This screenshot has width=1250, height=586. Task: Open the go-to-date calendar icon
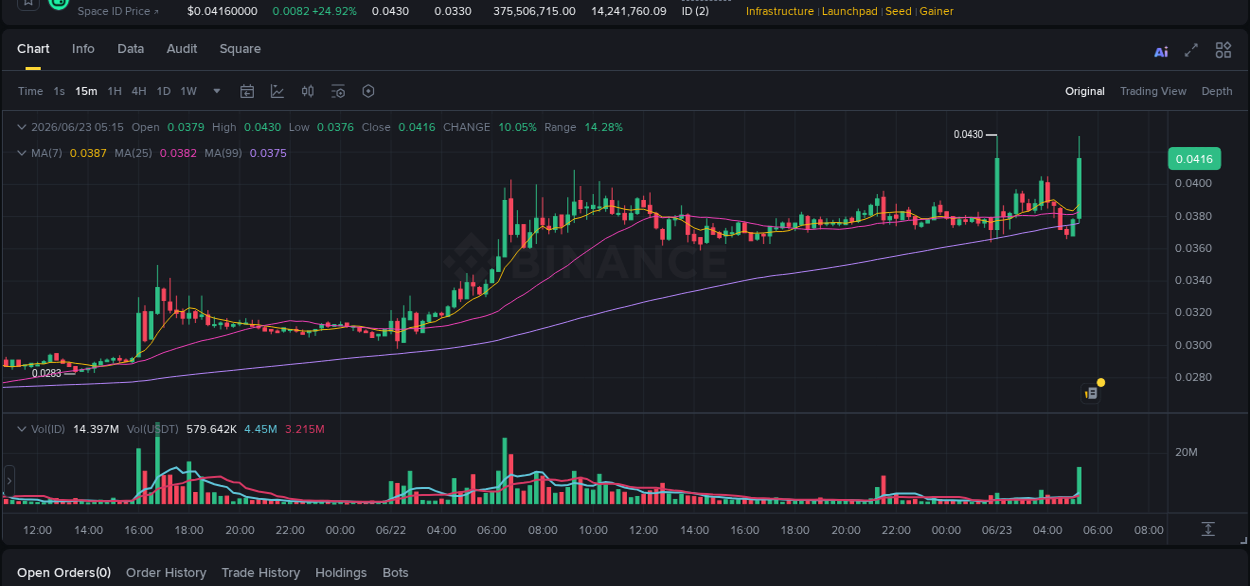(247, 91)
